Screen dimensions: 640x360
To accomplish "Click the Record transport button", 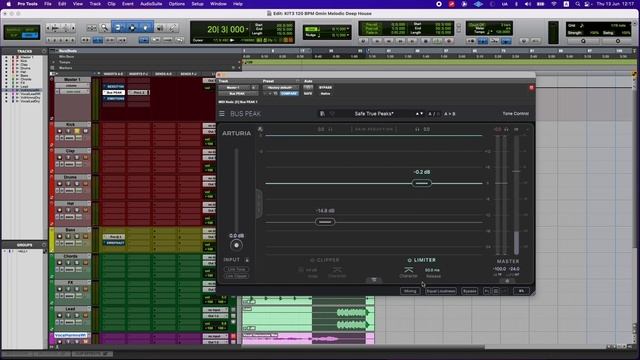I will pyautogui.click(x=449, y=41).
